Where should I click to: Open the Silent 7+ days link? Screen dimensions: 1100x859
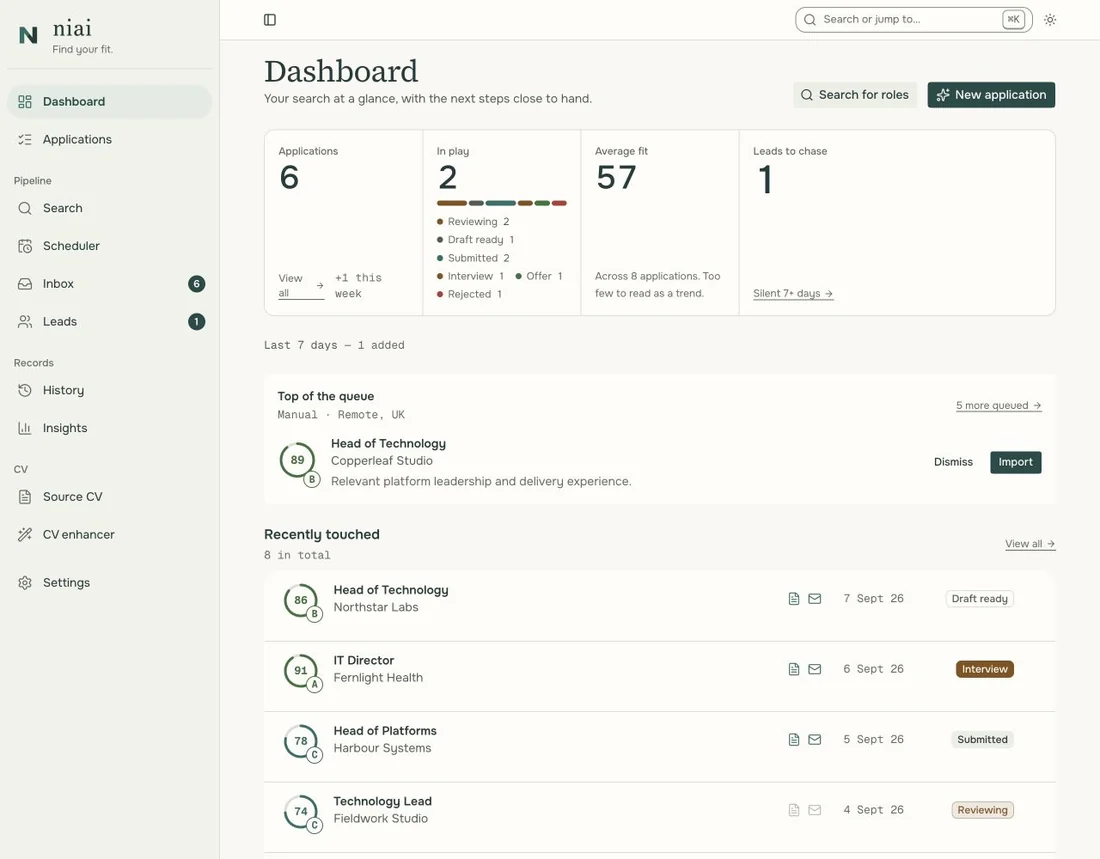tap(793, 293)
